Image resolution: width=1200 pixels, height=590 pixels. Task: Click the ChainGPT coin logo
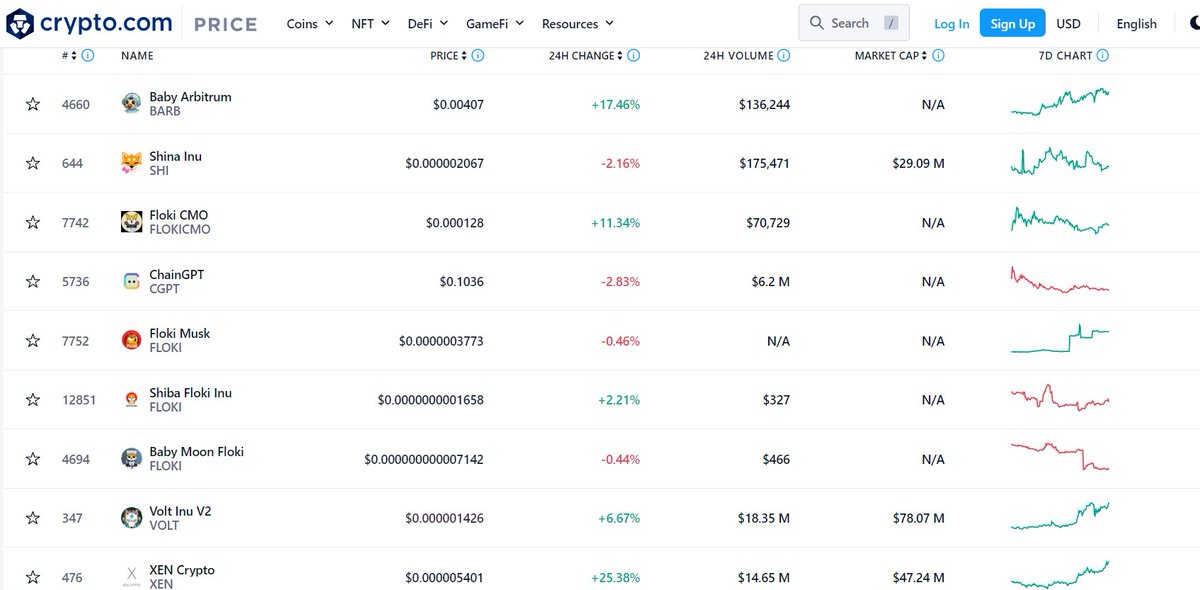click(x=131, y=282)
